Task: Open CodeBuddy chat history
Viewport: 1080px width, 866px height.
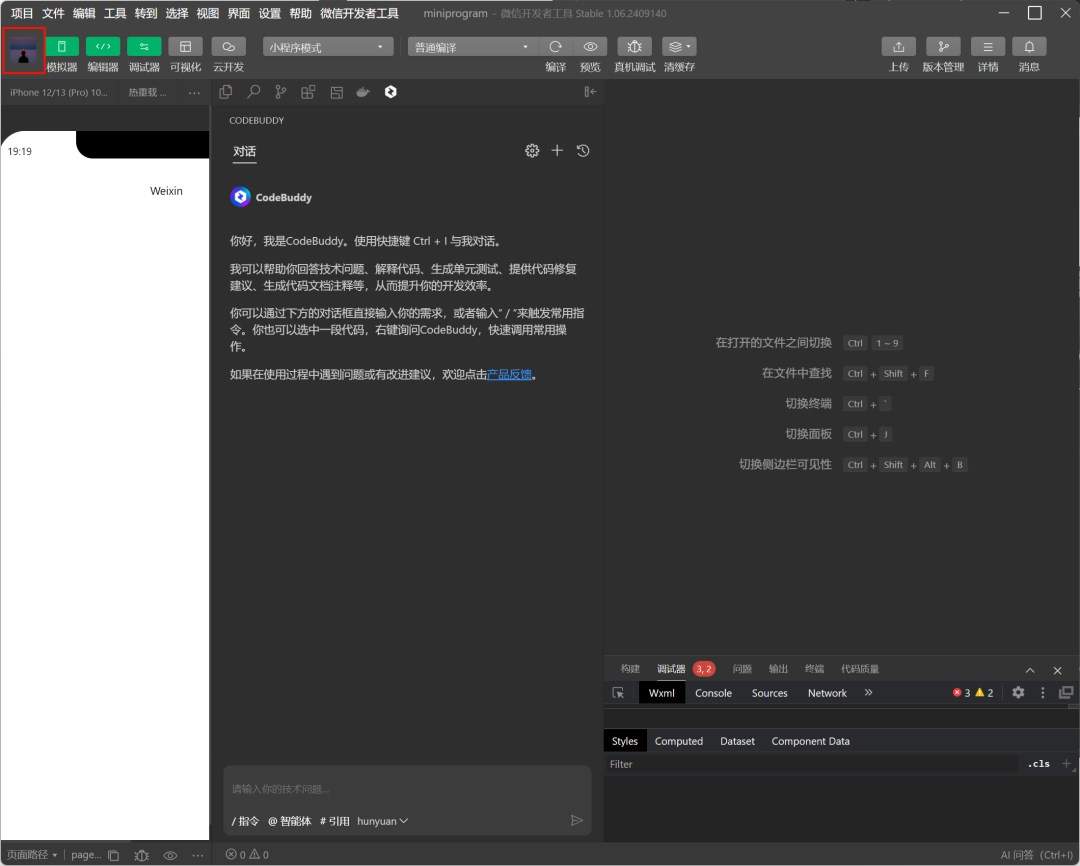Action: tap(583, 150)
